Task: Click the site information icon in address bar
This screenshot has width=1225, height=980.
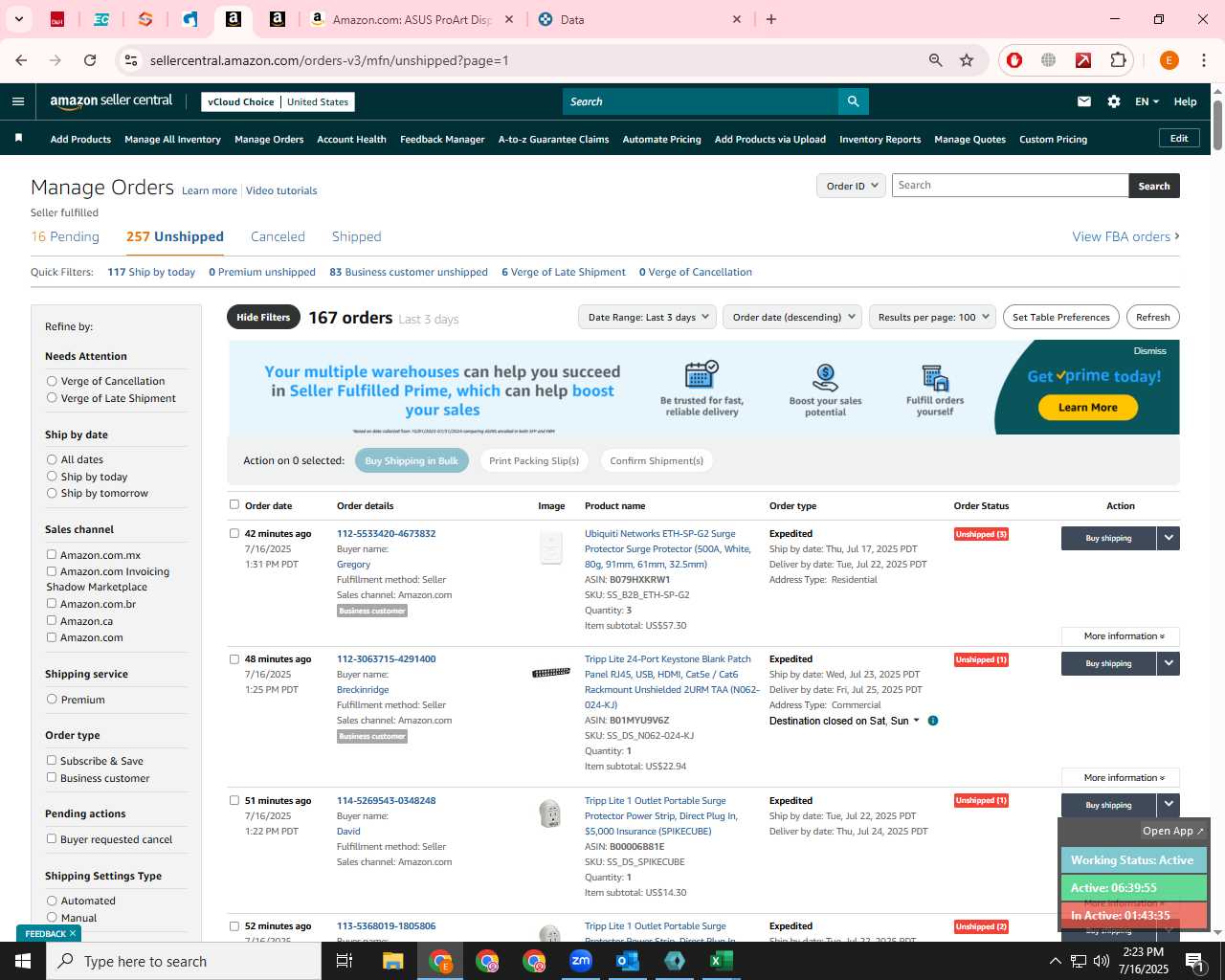Action: coord(131,60)
